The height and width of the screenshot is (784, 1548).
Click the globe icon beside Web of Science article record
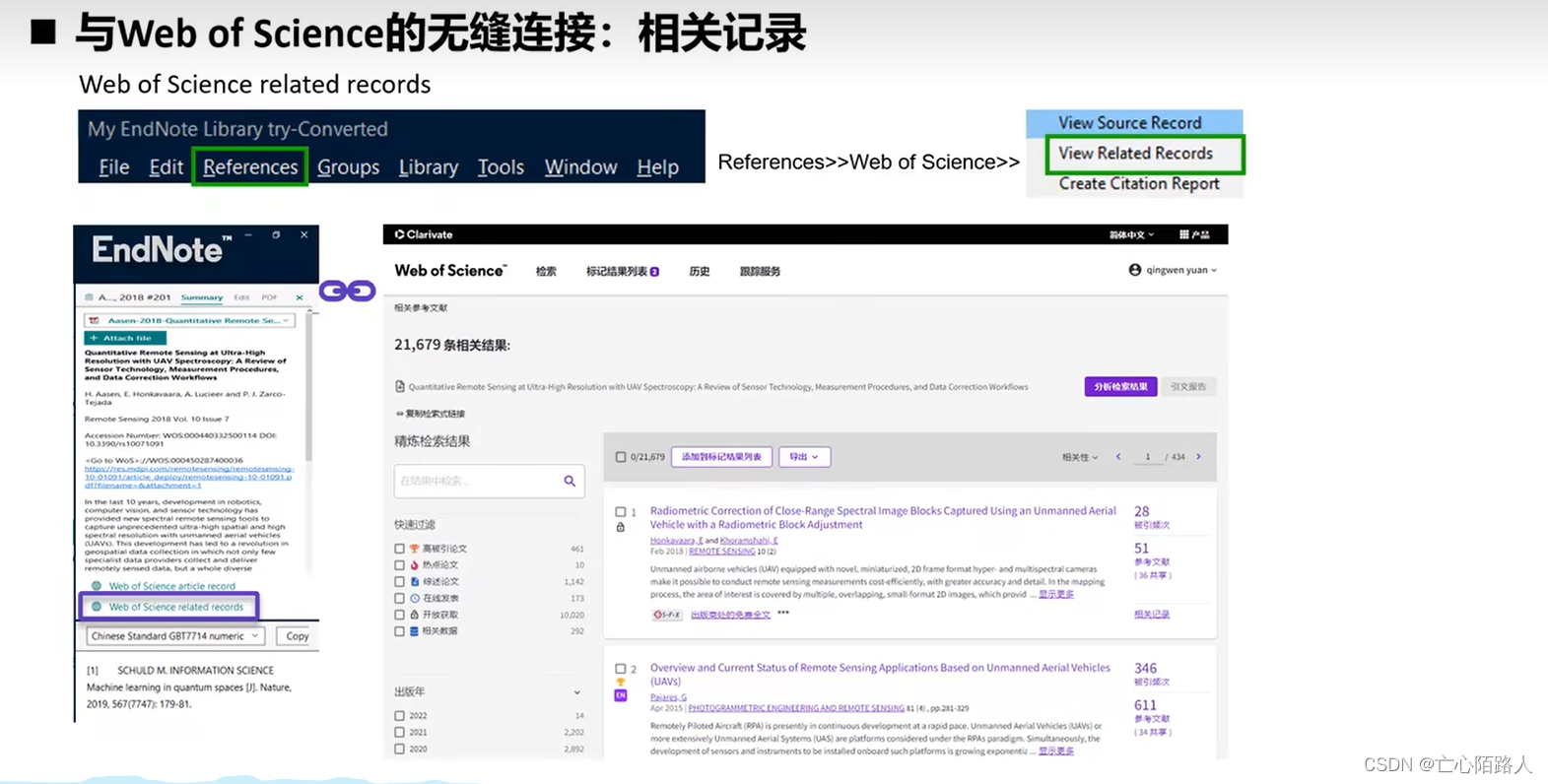(97, 586)
